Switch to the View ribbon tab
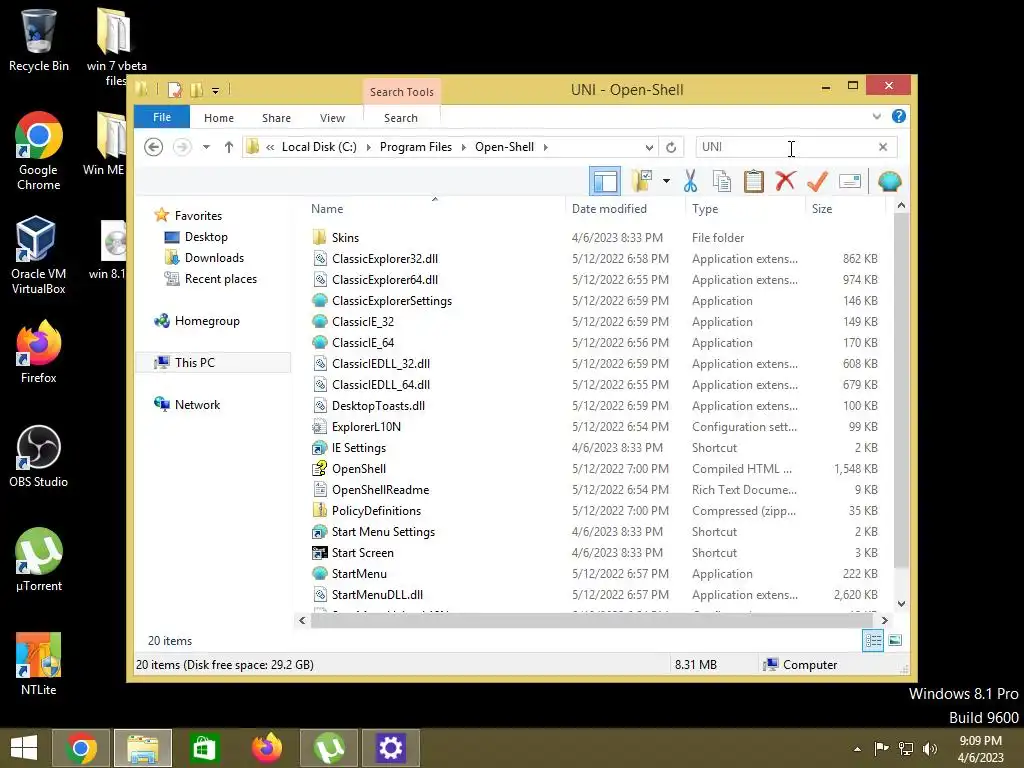This screenshot has height=768, width=1024. pos(332,118)
